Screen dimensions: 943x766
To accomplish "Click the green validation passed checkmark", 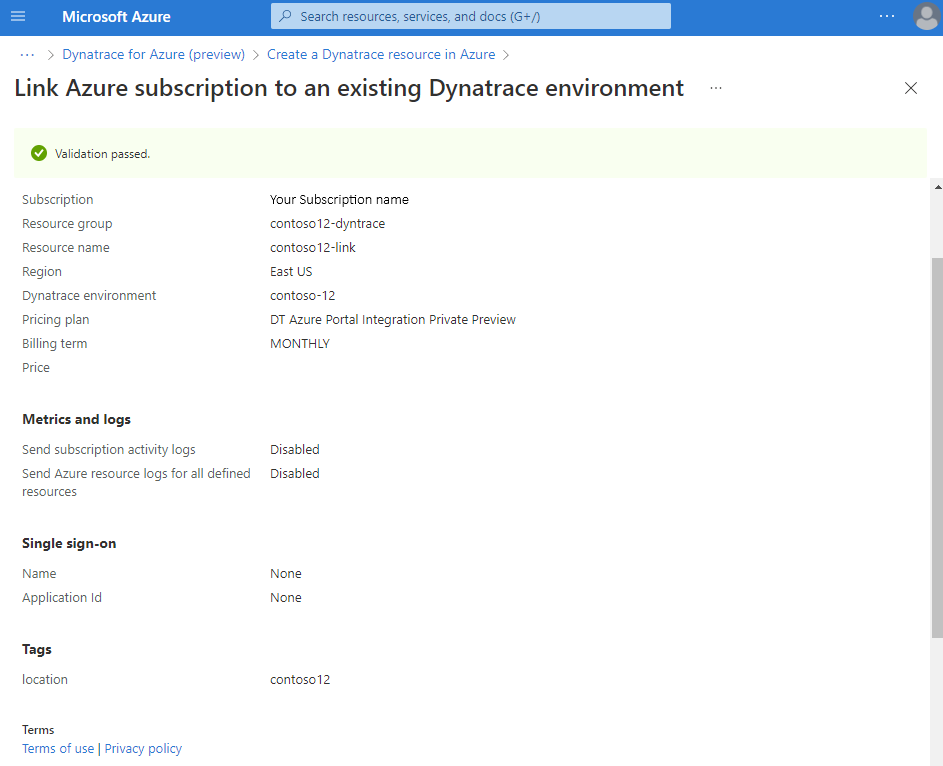I will [x=39, y=153].
